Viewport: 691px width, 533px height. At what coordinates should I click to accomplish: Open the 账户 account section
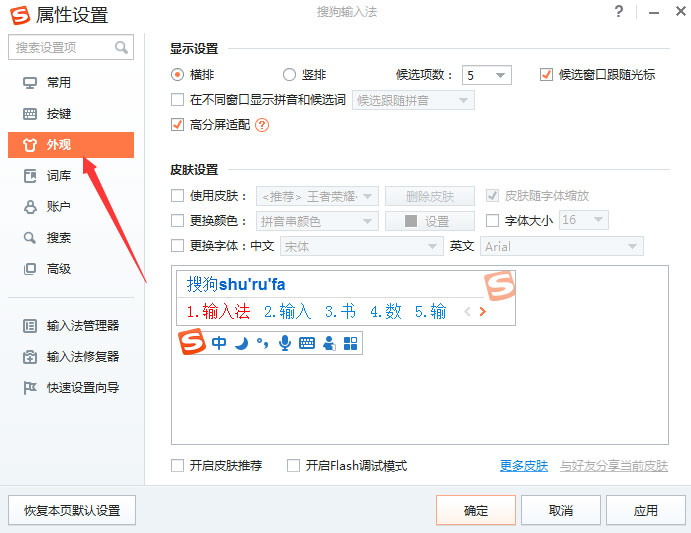pos(71,207)
